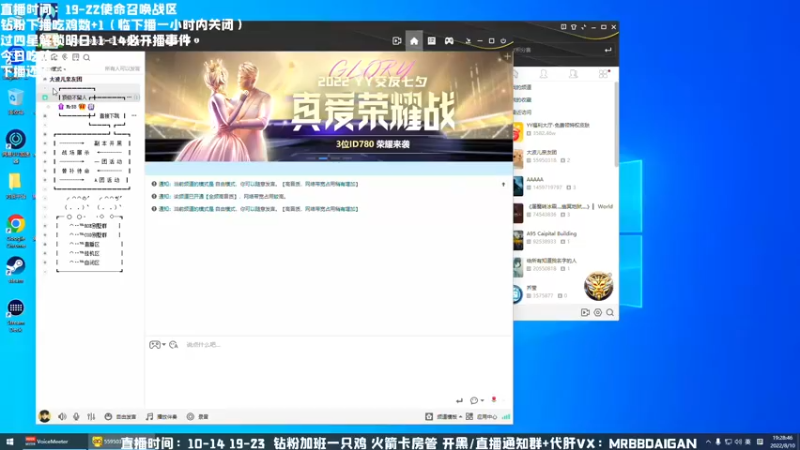Open the home tab in YY title bar
Image resolution: width=800 pixels, height=450 pixels.
pos(414,41)
